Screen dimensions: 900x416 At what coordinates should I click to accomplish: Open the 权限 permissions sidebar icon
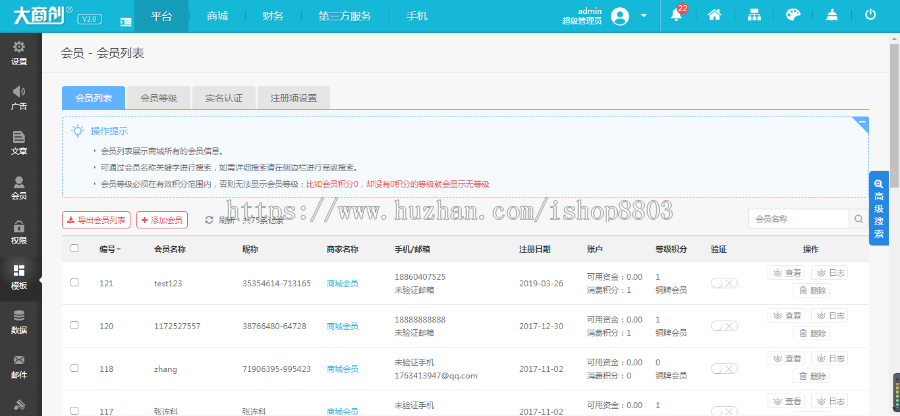[x=20, y=232]
